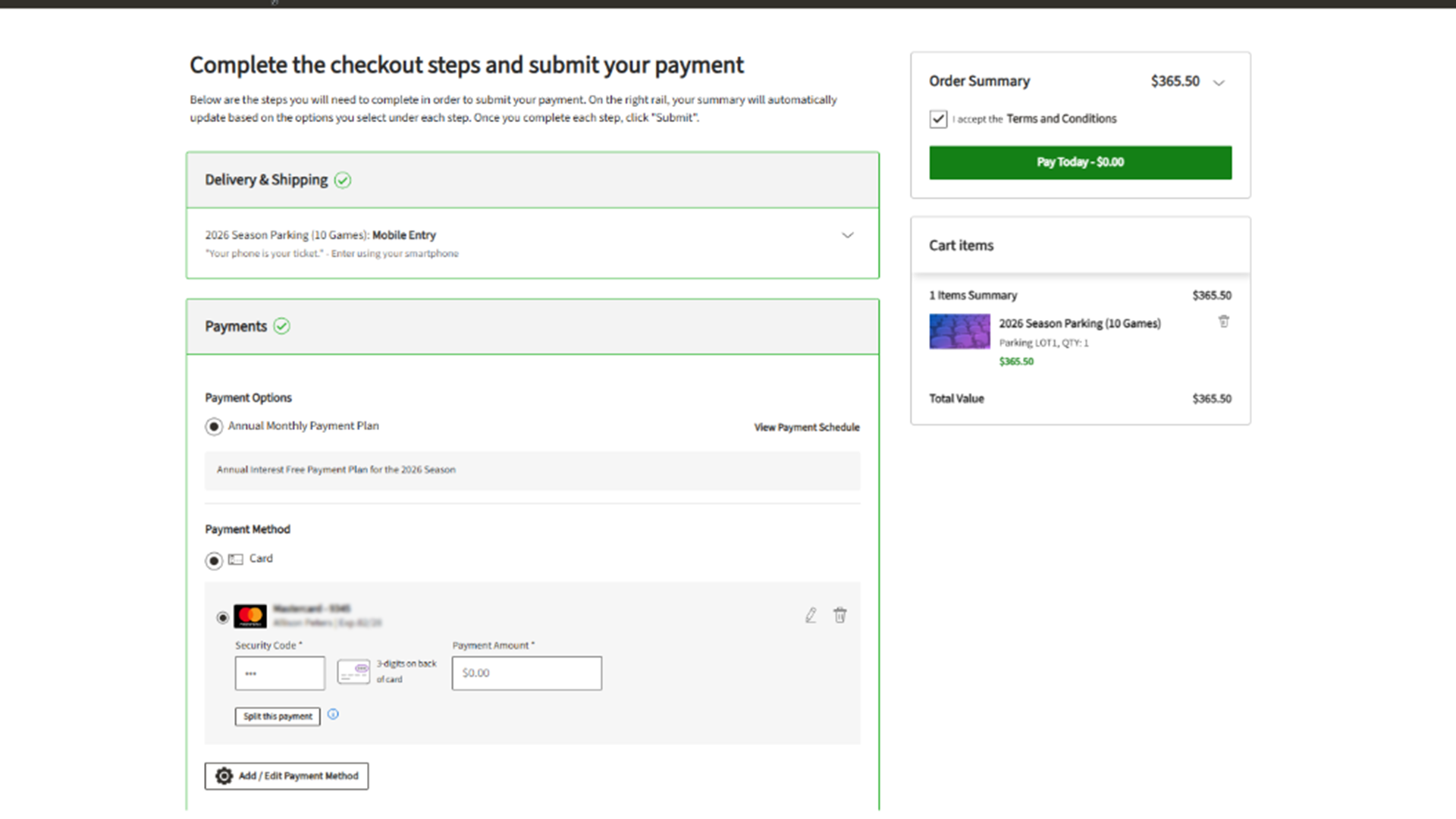This screenshot has width=1456, height=819.
Task: Click the Delivery & Shipping green checkmark icon
Action: 343,180
